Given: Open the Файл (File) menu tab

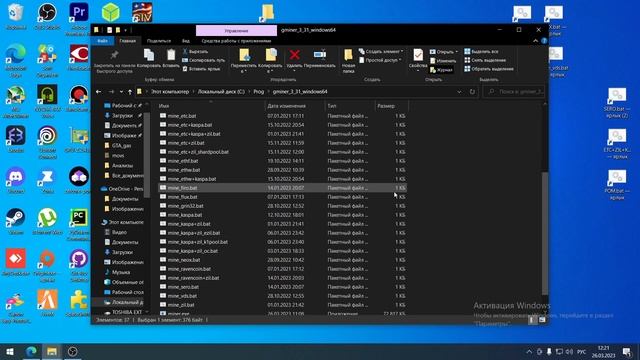Looking at the screenshot, I should (102, 41).
